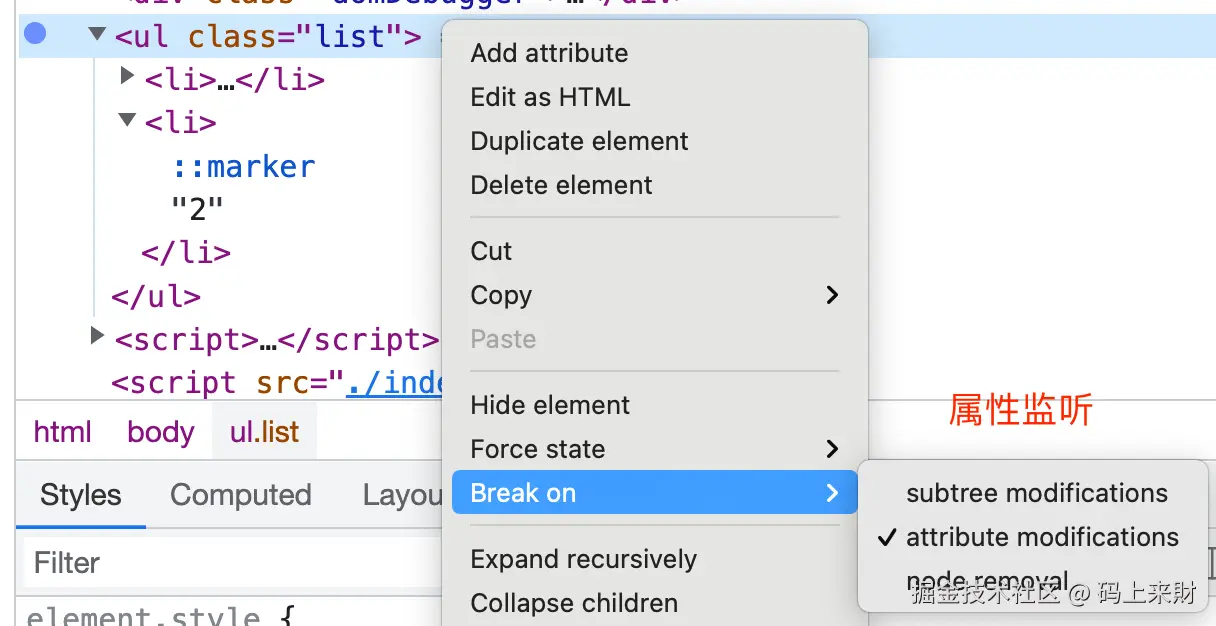Choose Edit as HTML

point(550,97)
